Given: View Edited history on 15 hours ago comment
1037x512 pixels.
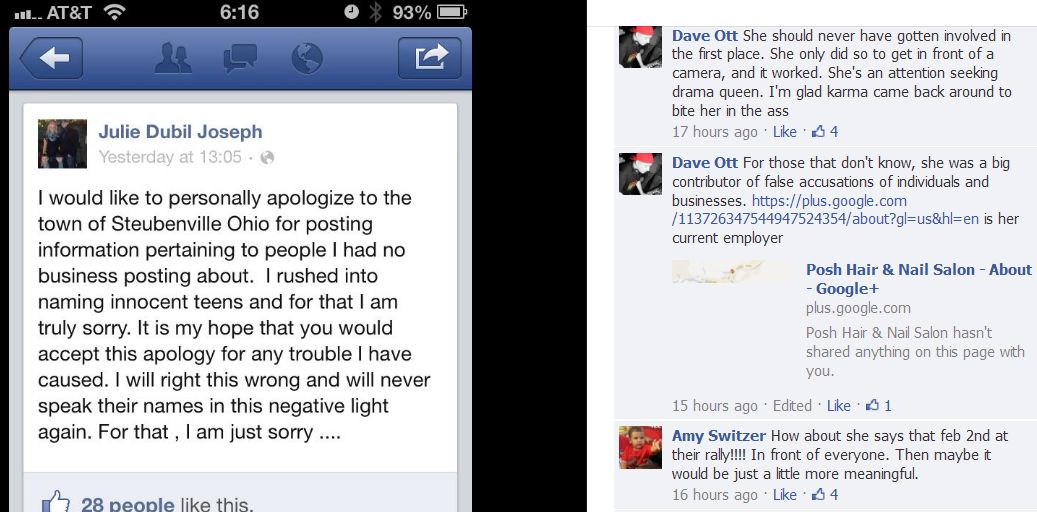Looking at the screenshot, I should pyautogui.click(x=792, y=405).
